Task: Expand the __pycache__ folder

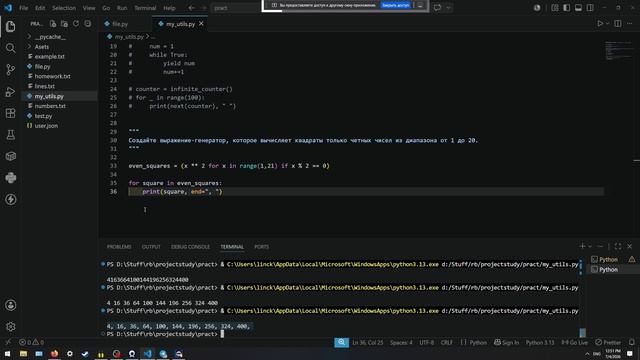Action: (60, 37)
